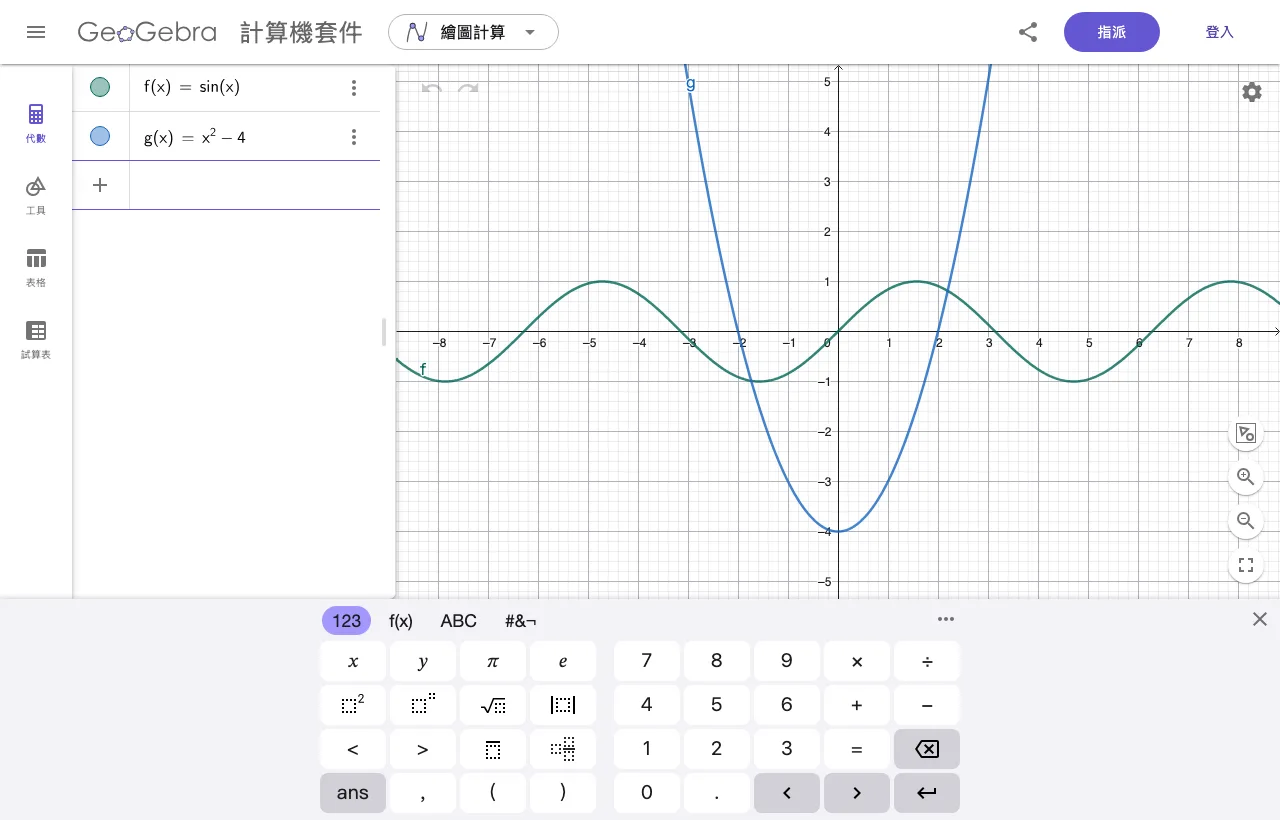Screen dimensions: 1280x820
Task: Enter fullscreen mode for the graph
Action: point(1246,565)
